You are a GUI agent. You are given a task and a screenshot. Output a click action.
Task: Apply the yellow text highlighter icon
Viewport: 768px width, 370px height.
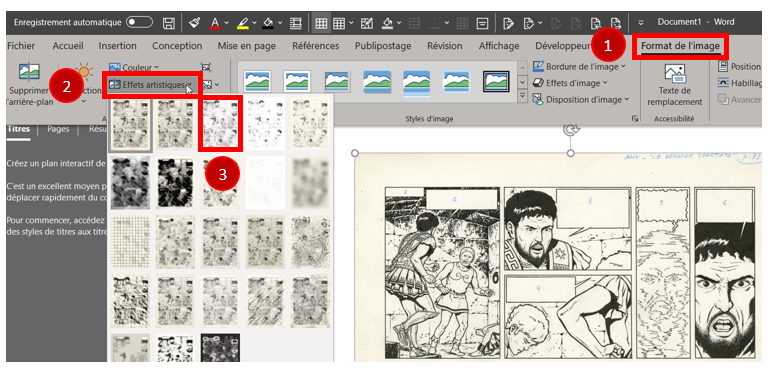242,23
